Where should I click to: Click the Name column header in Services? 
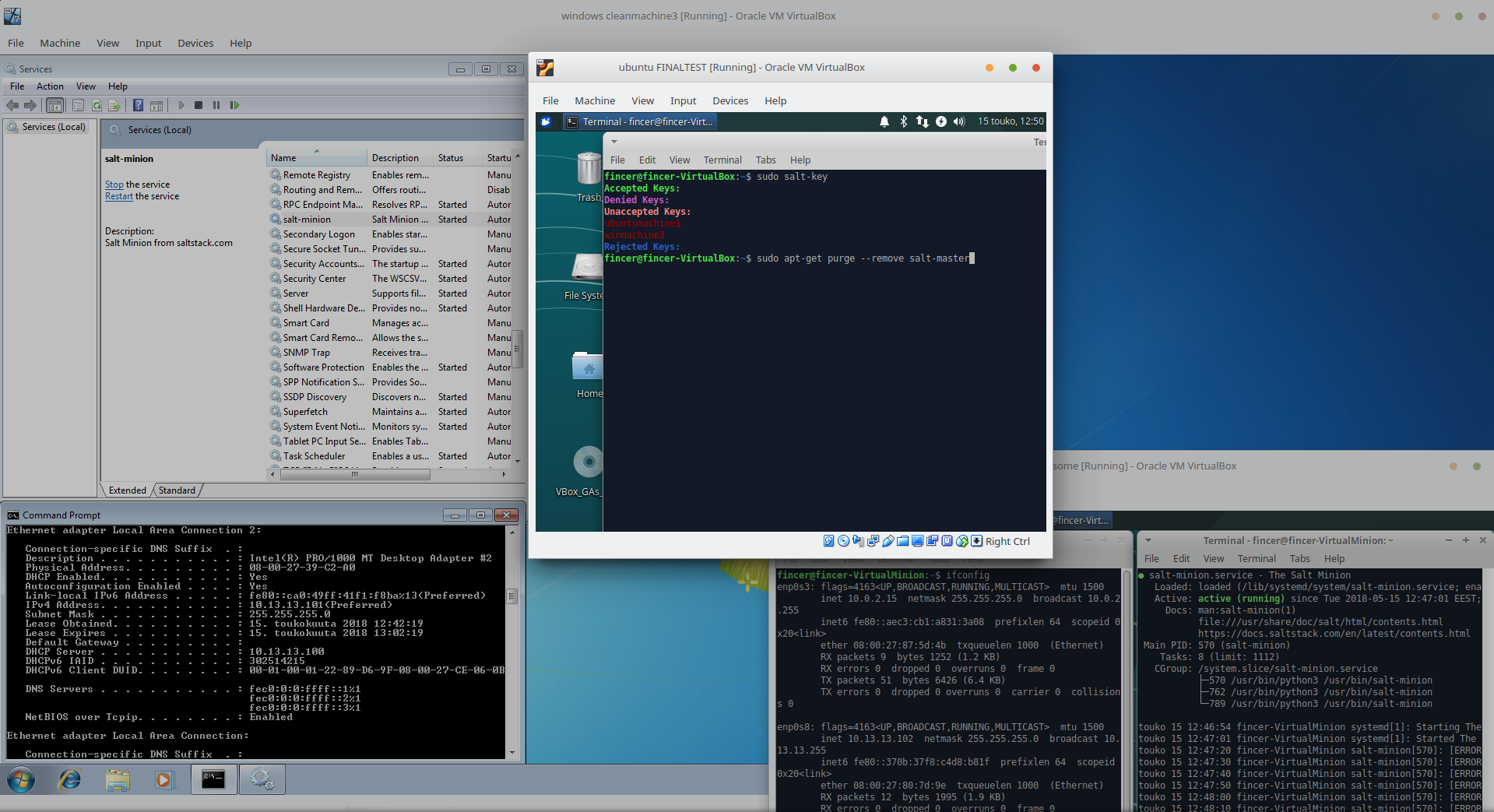tap(316, 158)
